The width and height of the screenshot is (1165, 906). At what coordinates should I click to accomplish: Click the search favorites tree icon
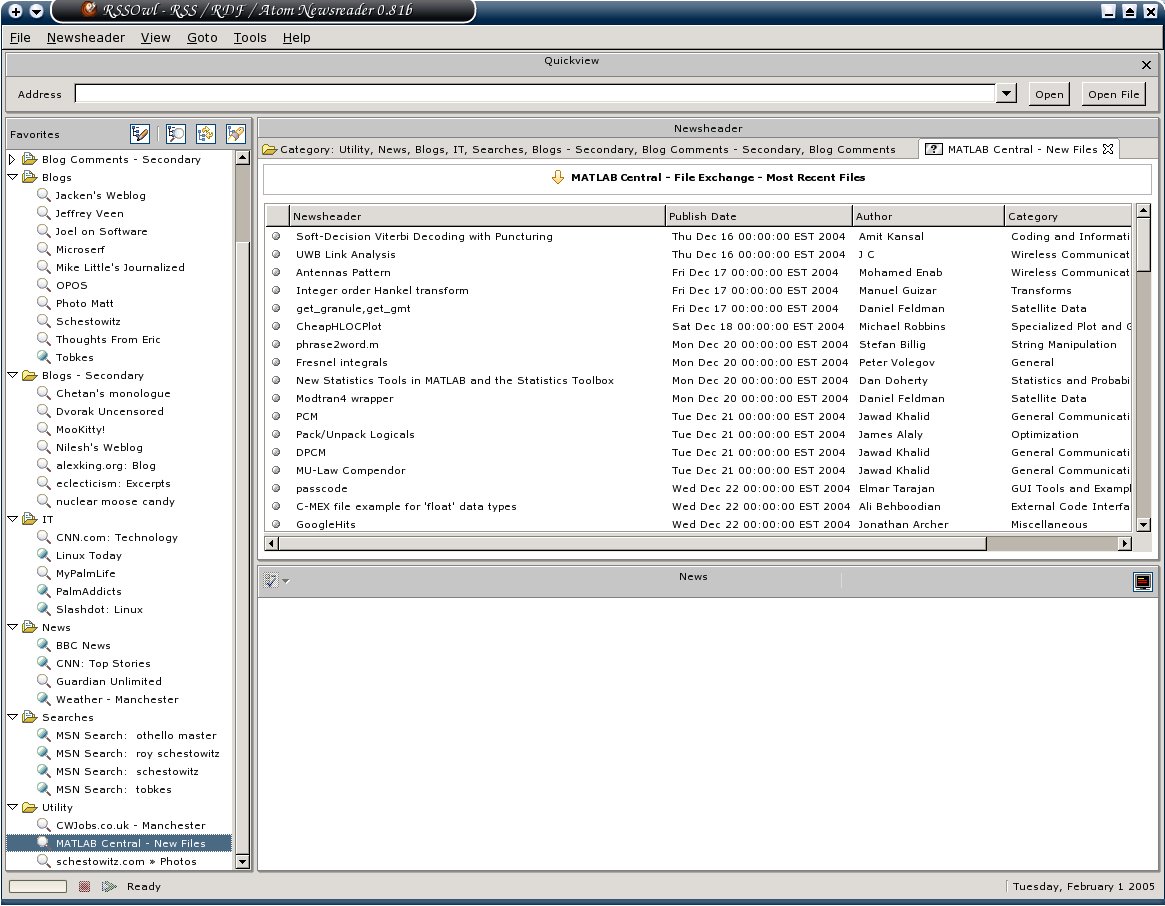pyautogui.click(x=176, y=134)
